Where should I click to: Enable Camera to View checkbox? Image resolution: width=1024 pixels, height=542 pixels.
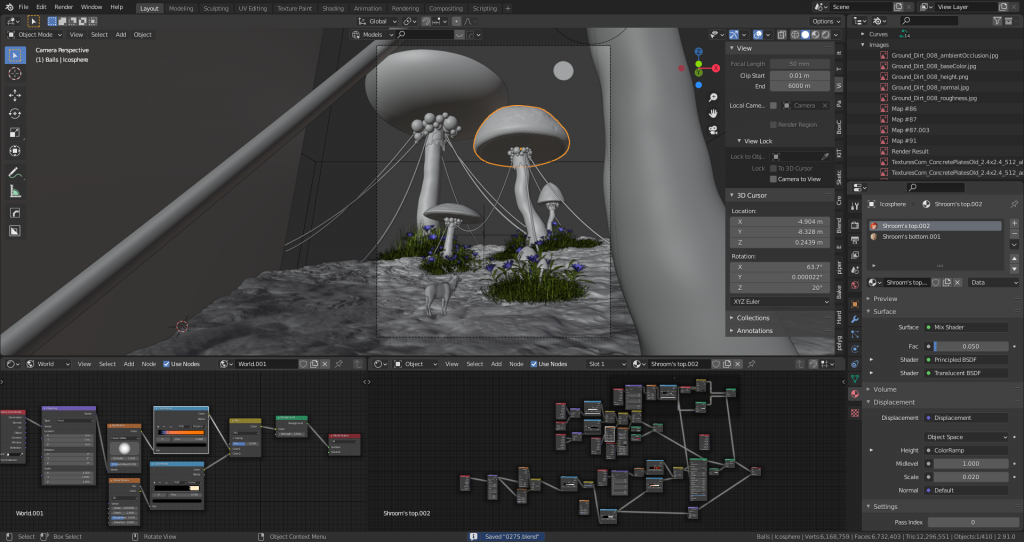point(773,179)
